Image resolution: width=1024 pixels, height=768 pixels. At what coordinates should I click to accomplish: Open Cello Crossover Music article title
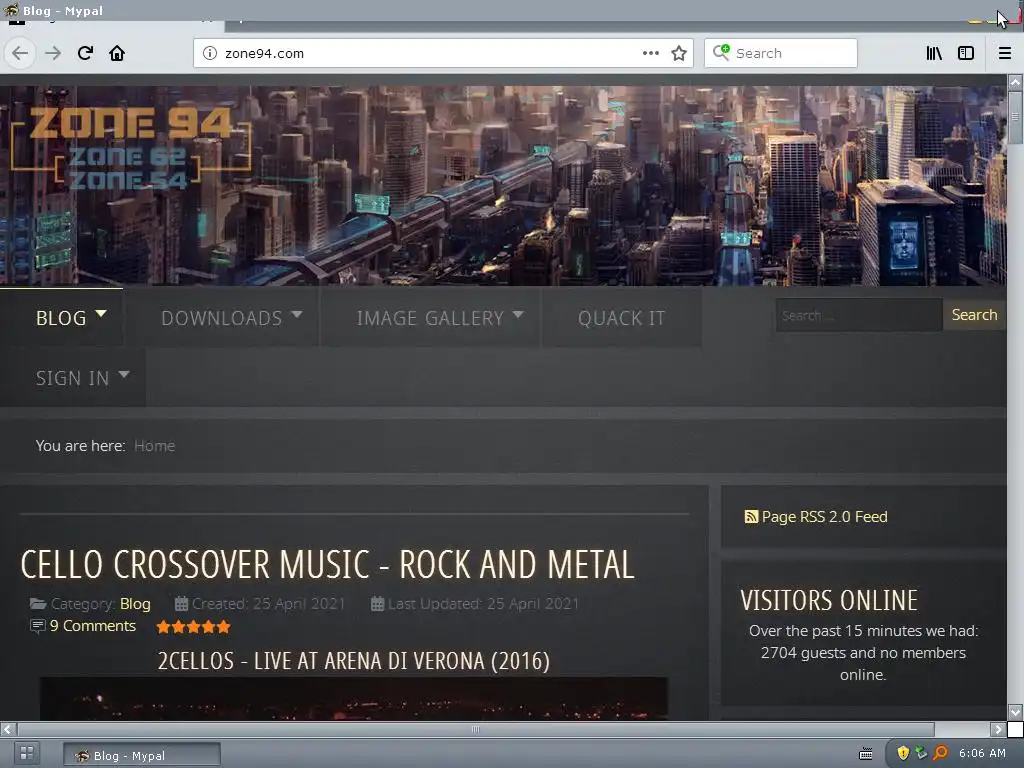point(327,564)
